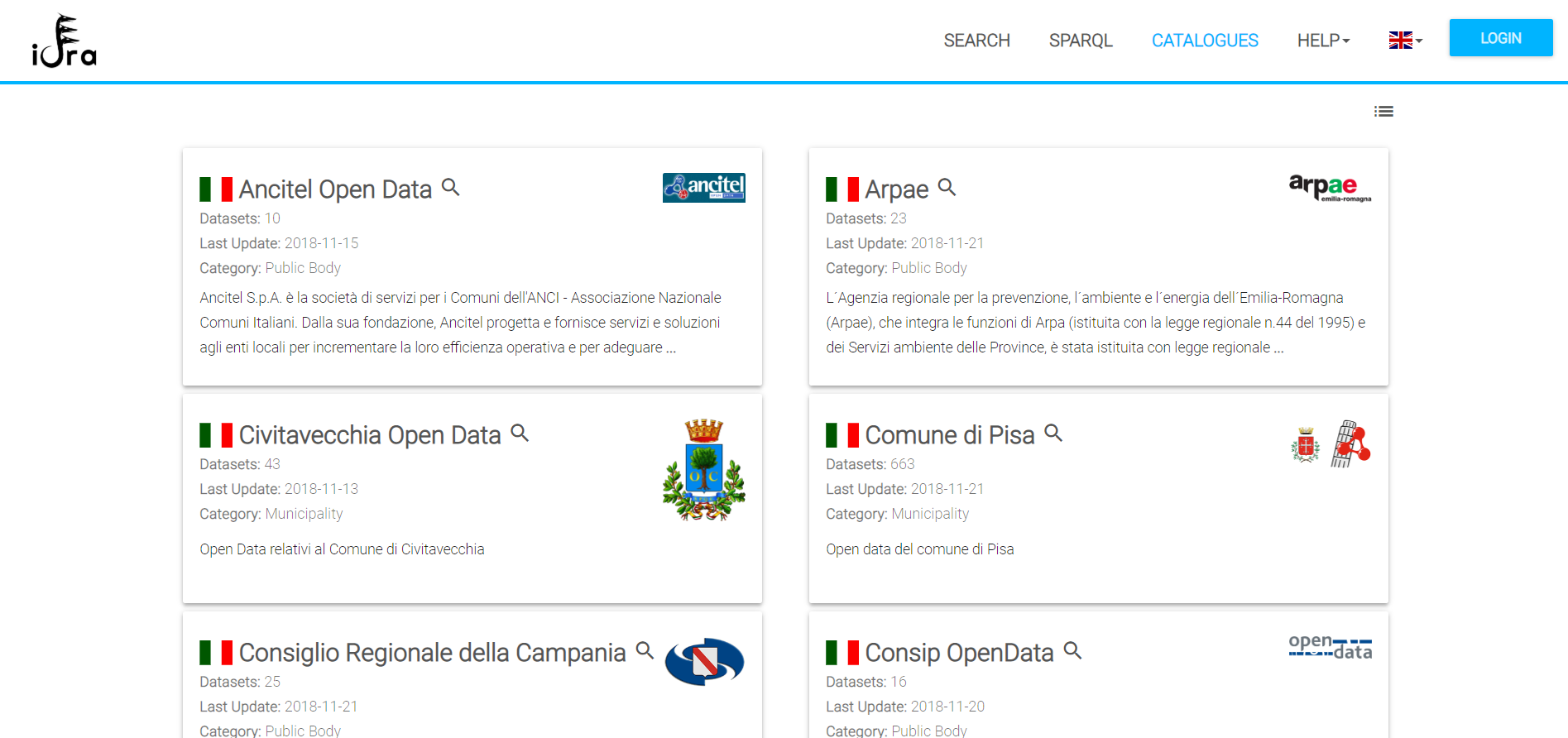Screen dimensions: 1568x738
Task: Click 'Datasets: 10' on the Ancitel card
Action: tap(240, 218)
